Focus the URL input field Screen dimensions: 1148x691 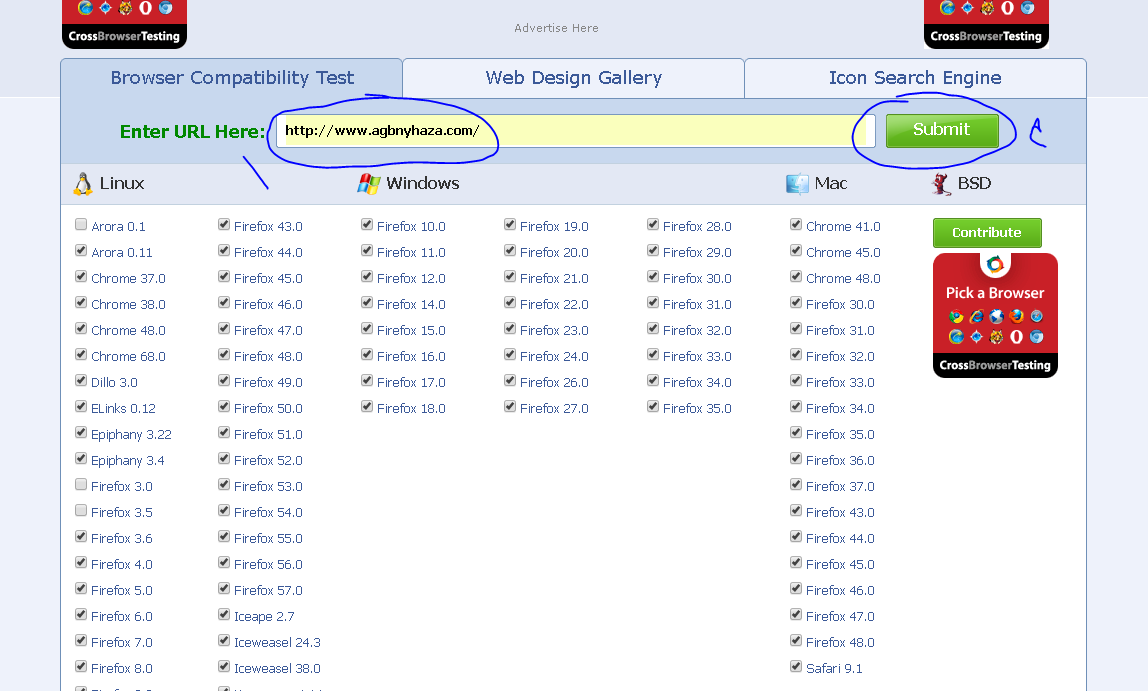click(x=575, y=131)
